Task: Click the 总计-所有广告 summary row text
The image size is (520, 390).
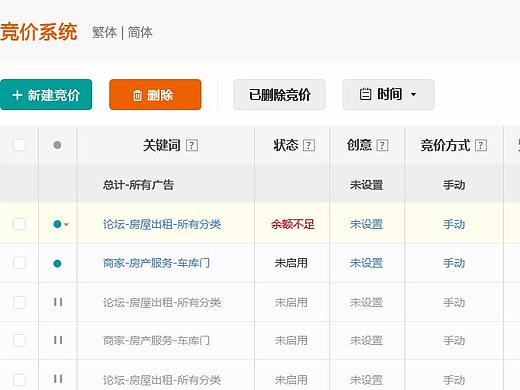Action: click(138, 185)
